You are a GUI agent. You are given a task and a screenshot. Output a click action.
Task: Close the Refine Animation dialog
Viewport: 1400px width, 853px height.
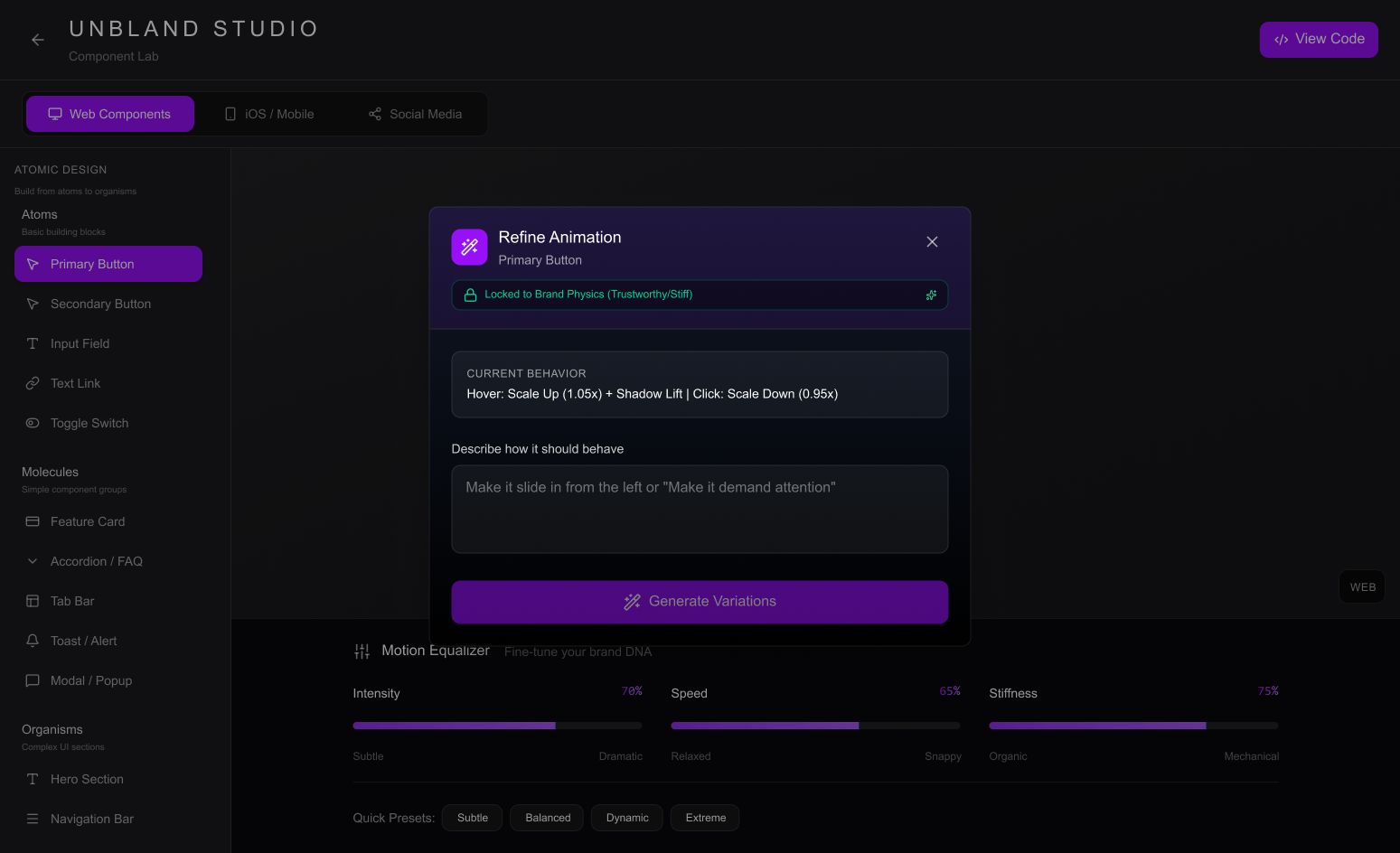pyautogui.click(x=932, y=242)
